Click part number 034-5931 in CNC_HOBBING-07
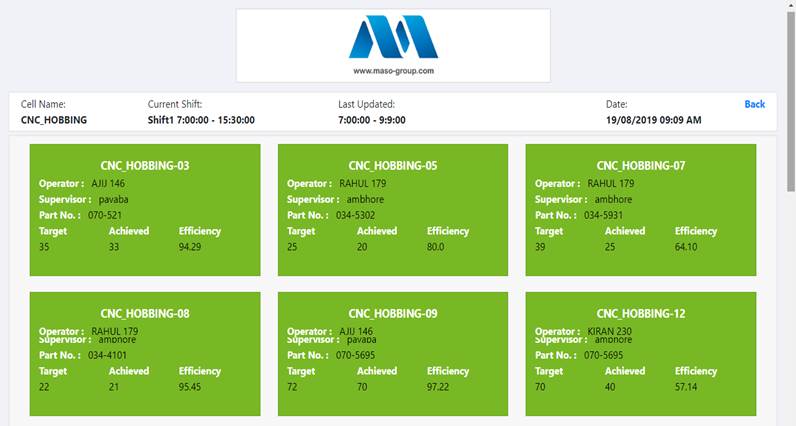 click(603, 215)
